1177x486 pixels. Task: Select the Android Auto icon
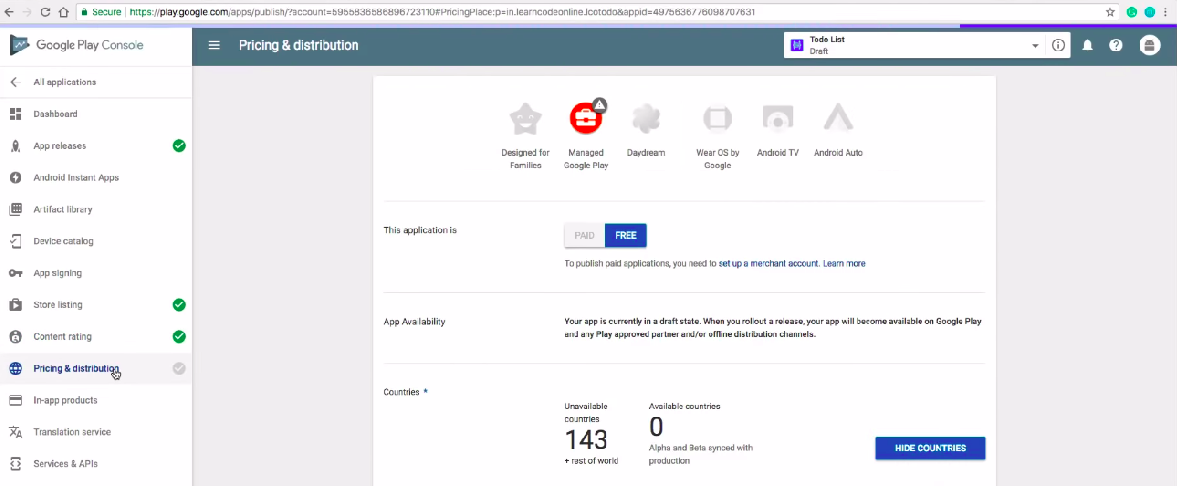point(837,119)
